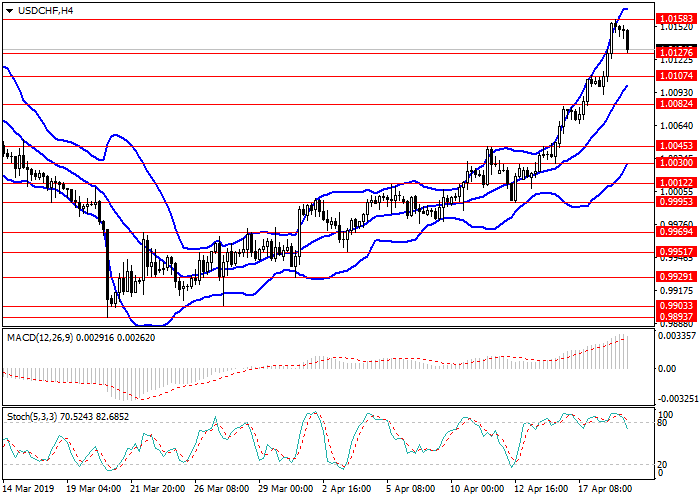The height and width of the screenshot is (500, 700).
Task: Select the 0.99953 red price label
Action: pos(677,201)
